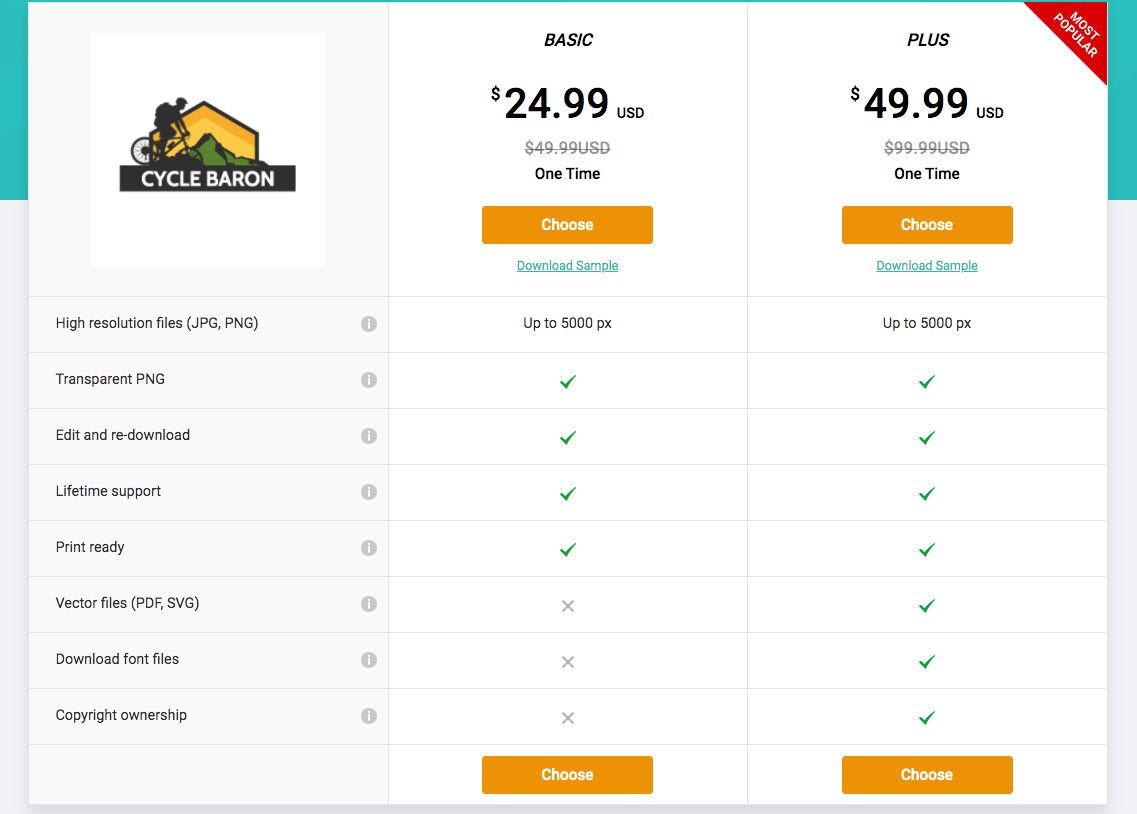Click Plus plan Copyright ownership checkmark

(927, 717)
